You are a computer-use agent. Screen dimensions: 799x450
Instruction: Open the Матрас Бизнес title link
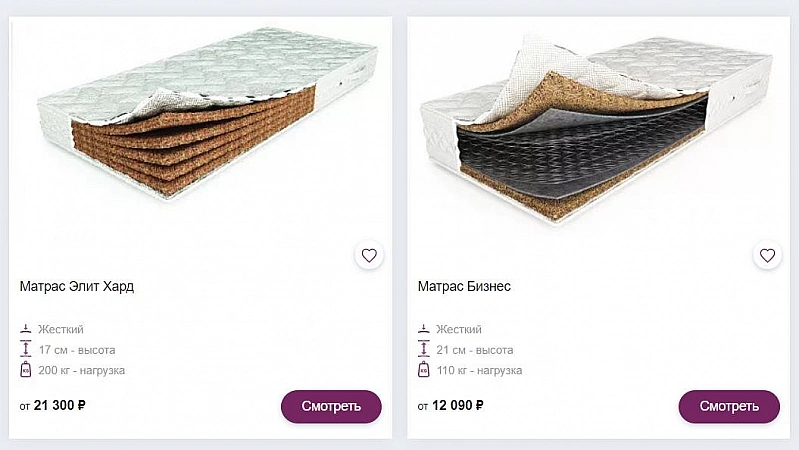pos(464,286)
